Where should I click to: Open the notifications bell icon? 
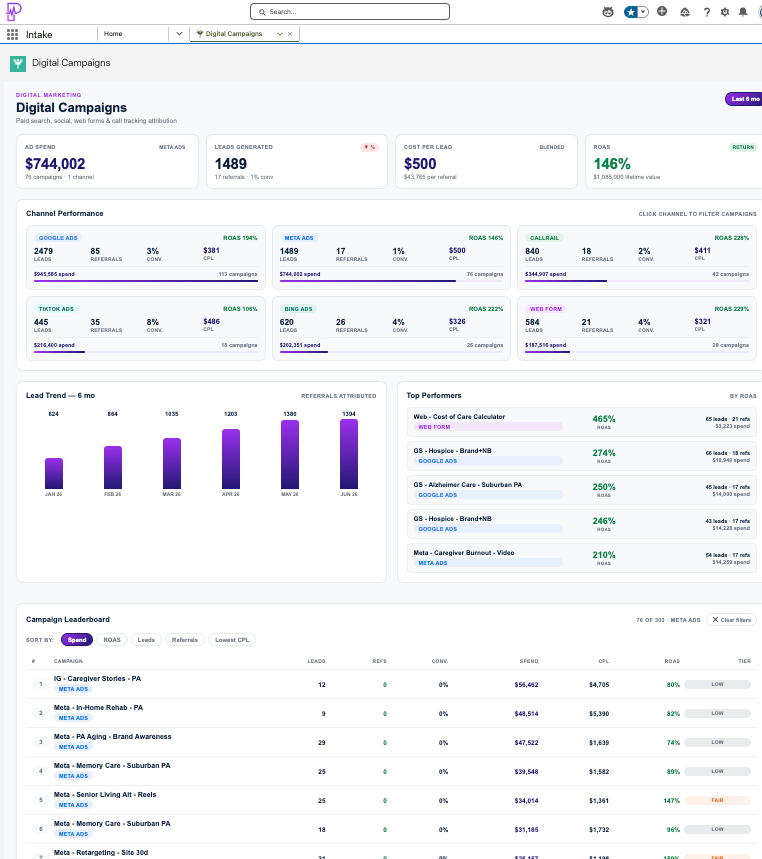click(x=743, y=12)
